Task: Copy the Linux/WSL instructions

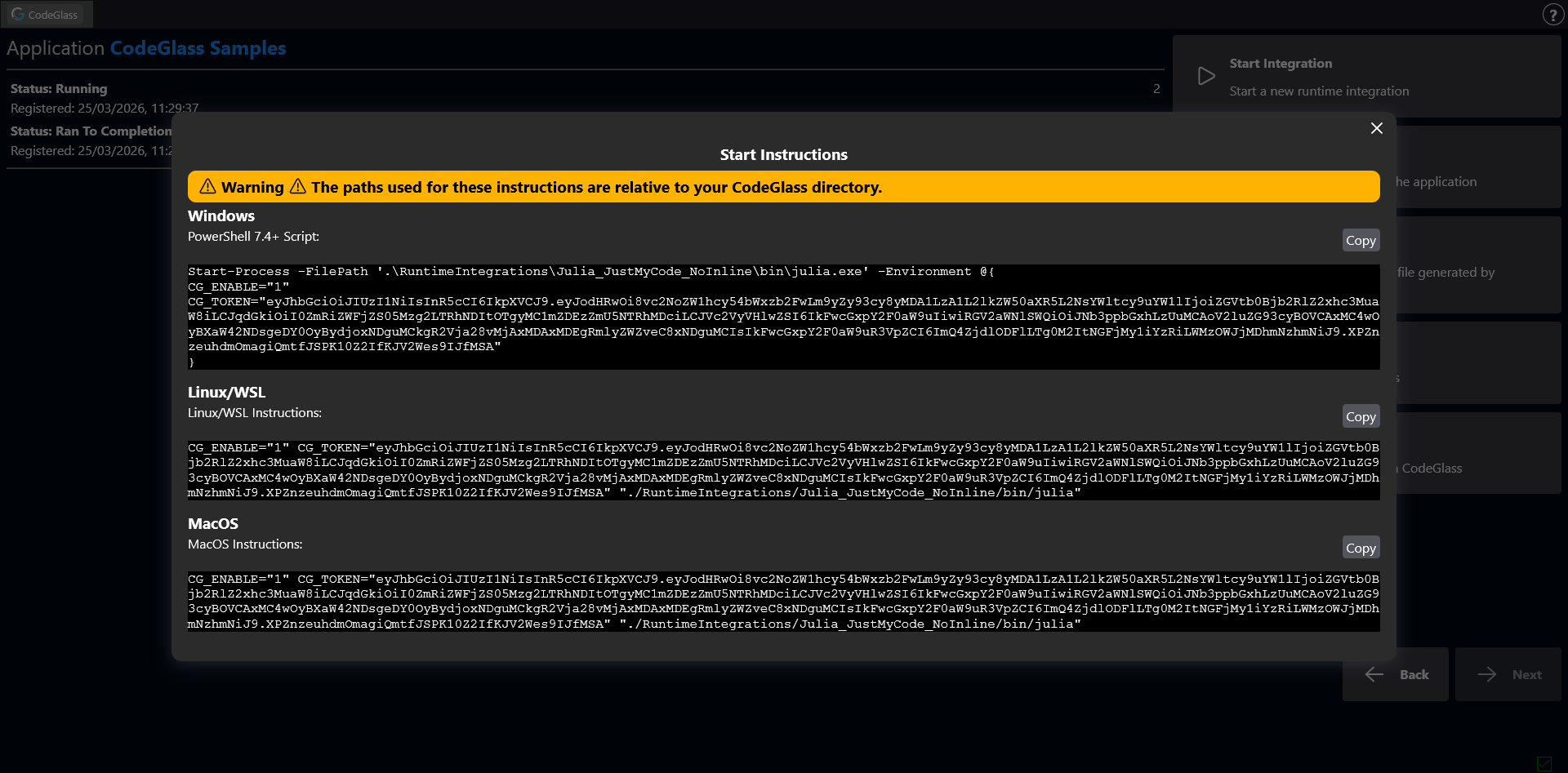Action: 1361,416
